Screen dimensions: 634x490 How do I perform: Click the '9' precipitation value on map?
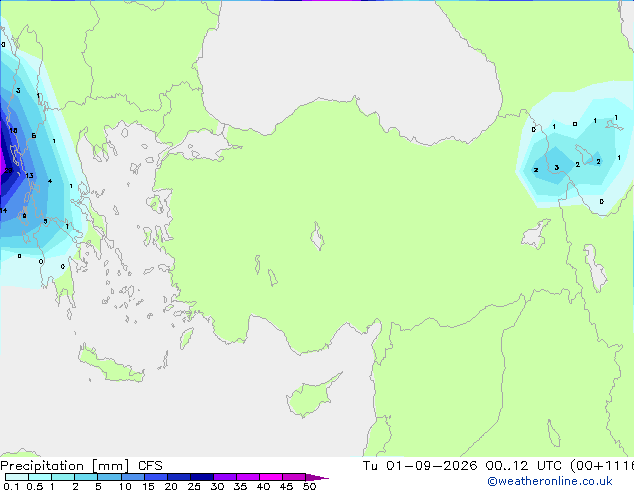[25, 216]
